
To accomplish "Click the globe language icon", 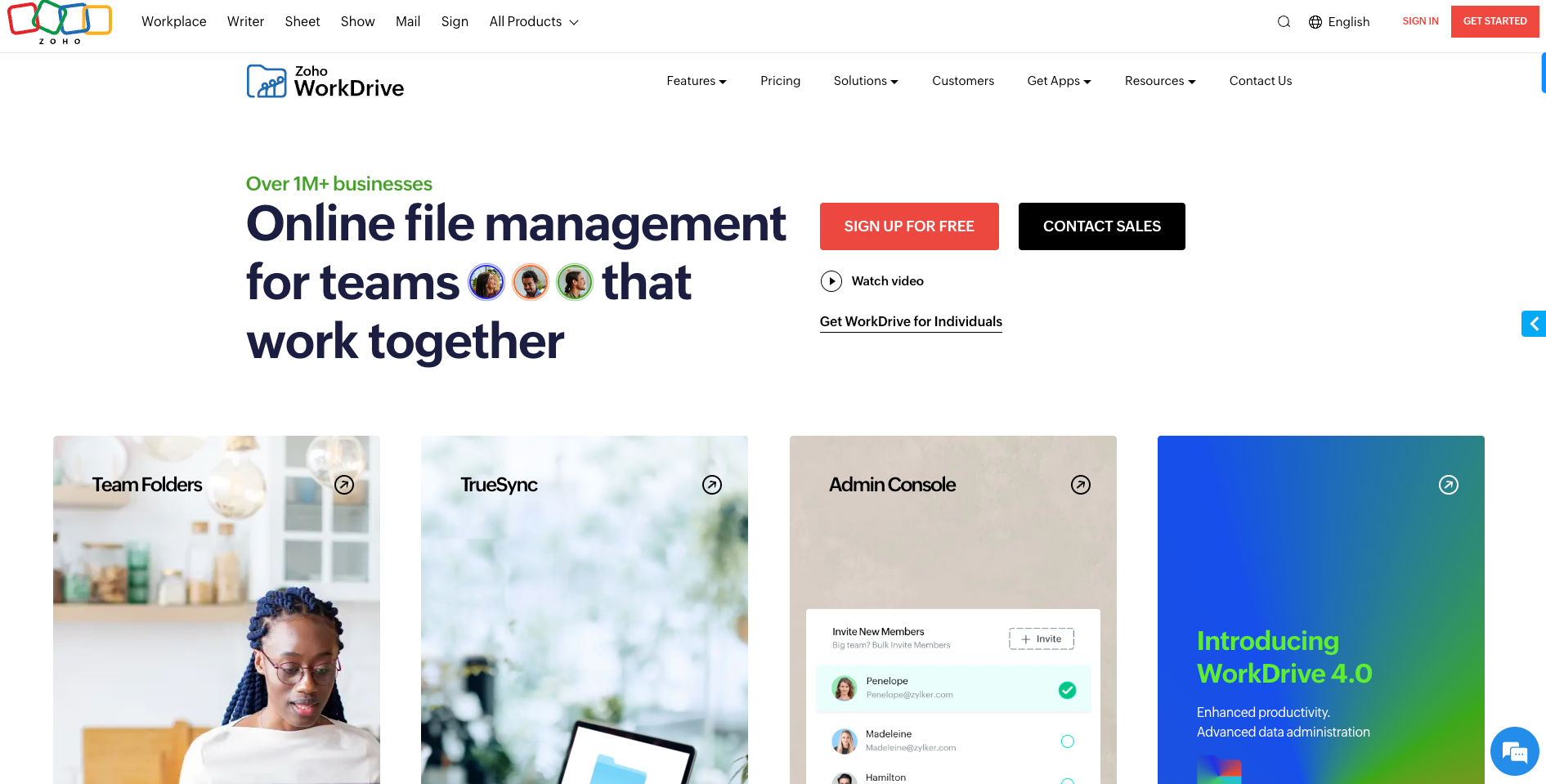I will coord(1315,22).
